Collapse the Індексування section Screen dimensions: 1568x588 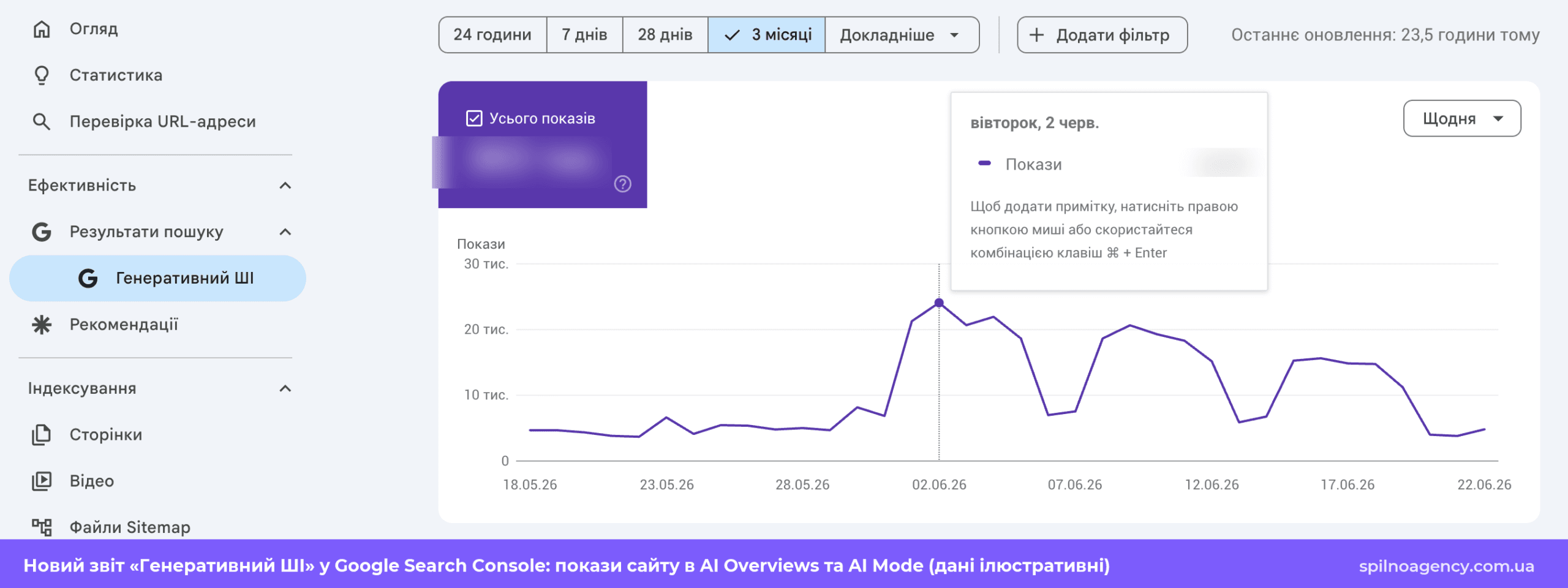(285, 388)
